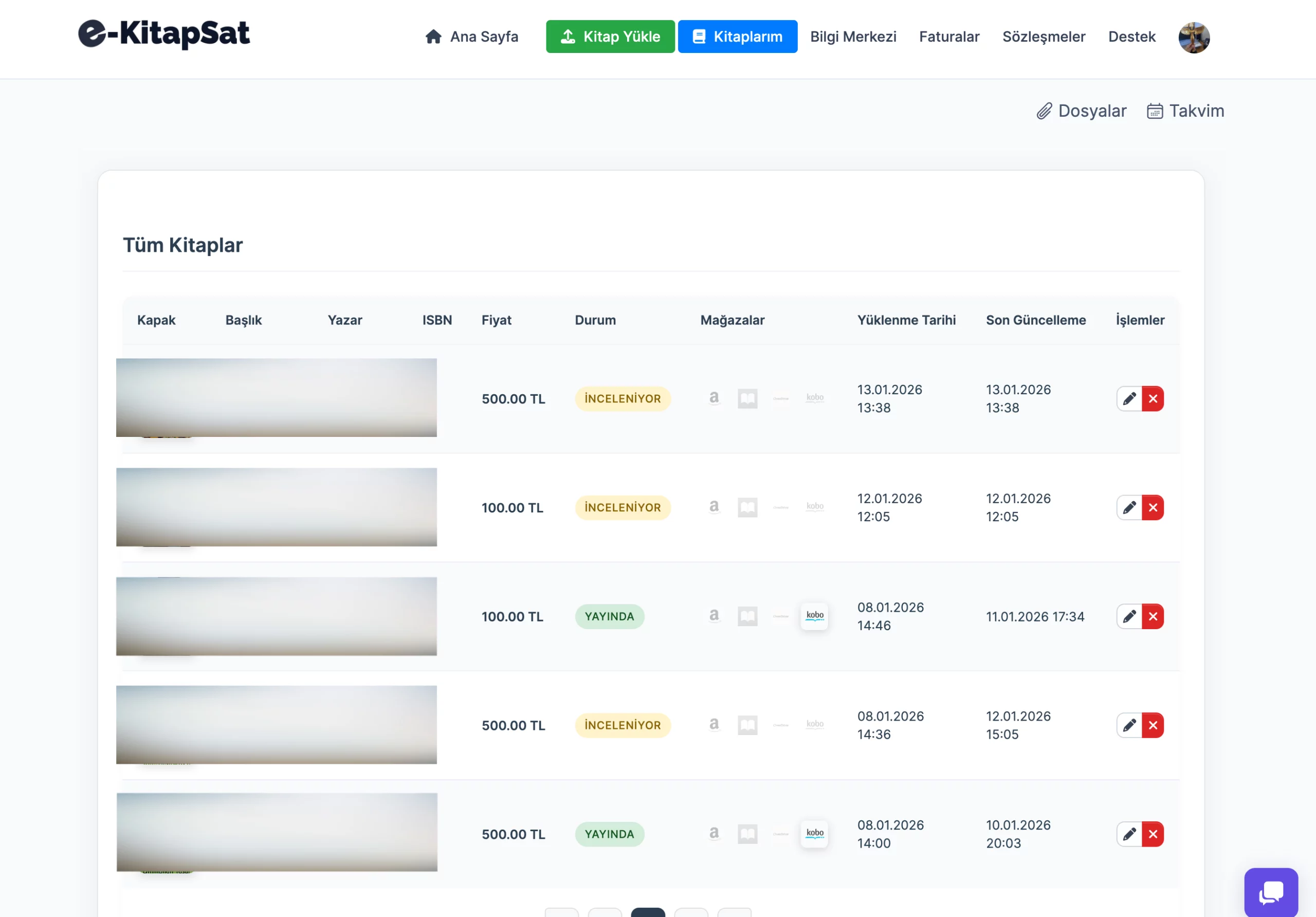Image resolution: width=1316 pixels, height=917 pixels.
Task: Click the e-KitapSat logo
Action: click(164, 34)
